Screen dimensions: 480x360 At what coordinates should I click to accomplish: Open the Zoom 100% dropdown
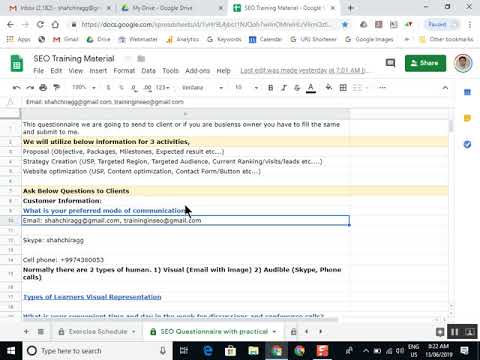pyautogui.click(x=84, y=88)
